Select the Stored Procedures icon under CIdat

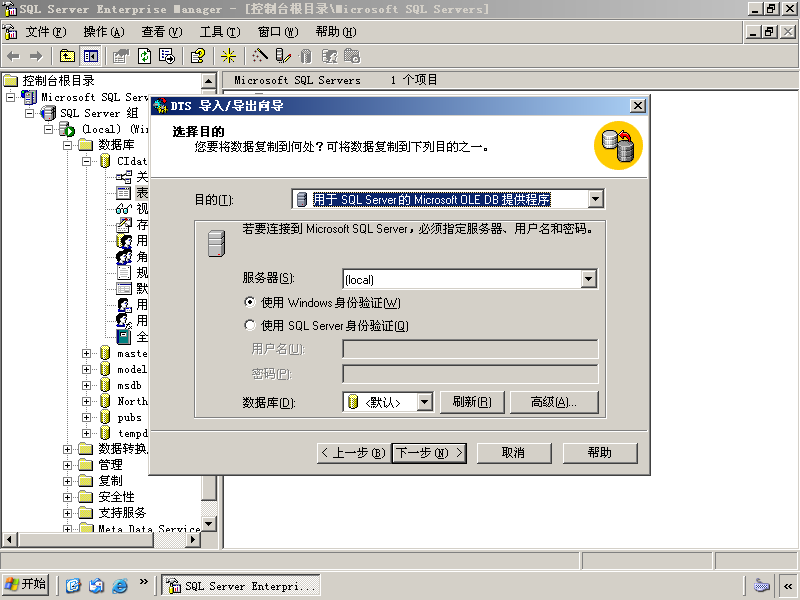(124, 224)
